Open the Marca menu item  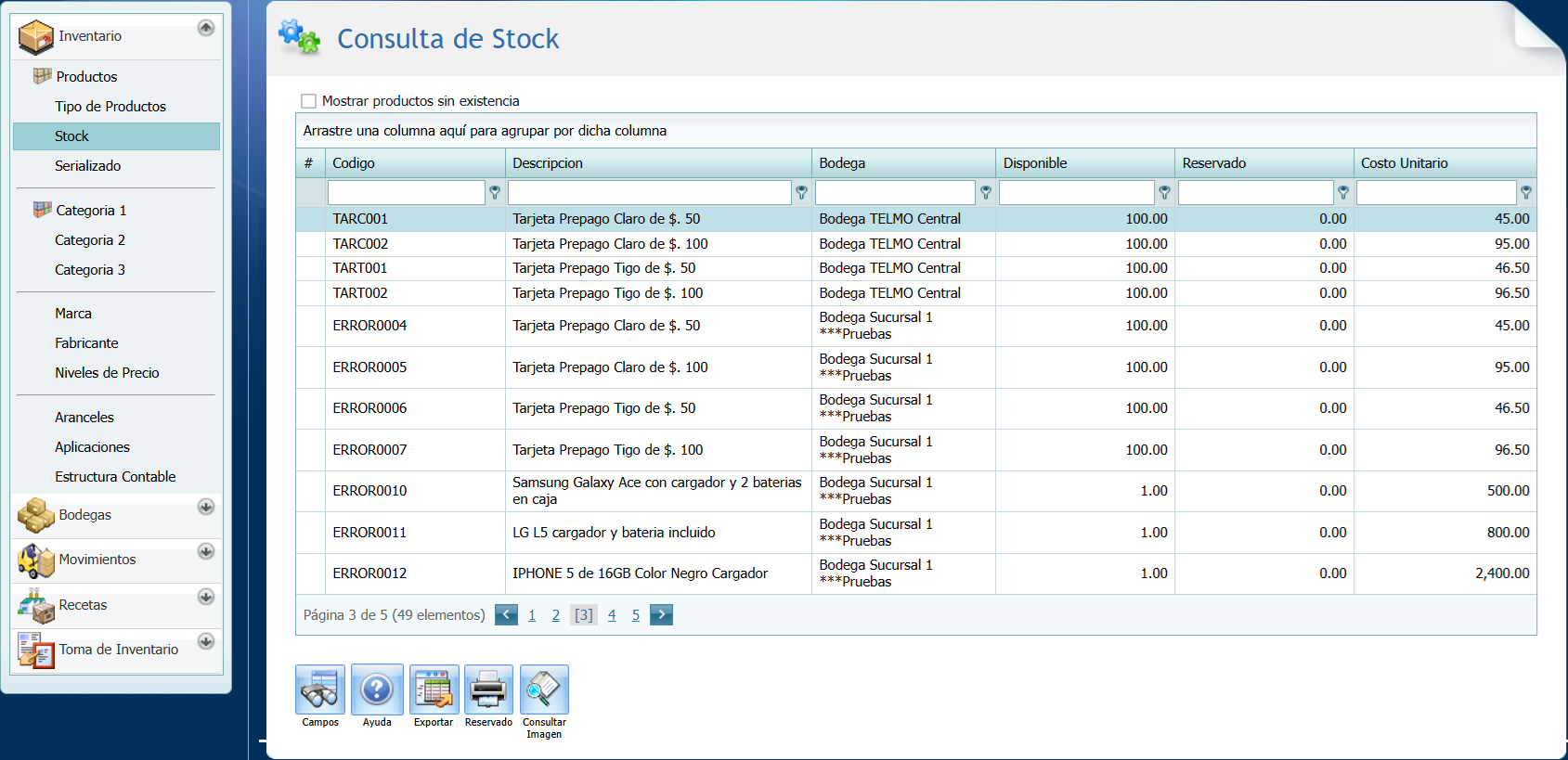tap(73, 314)
